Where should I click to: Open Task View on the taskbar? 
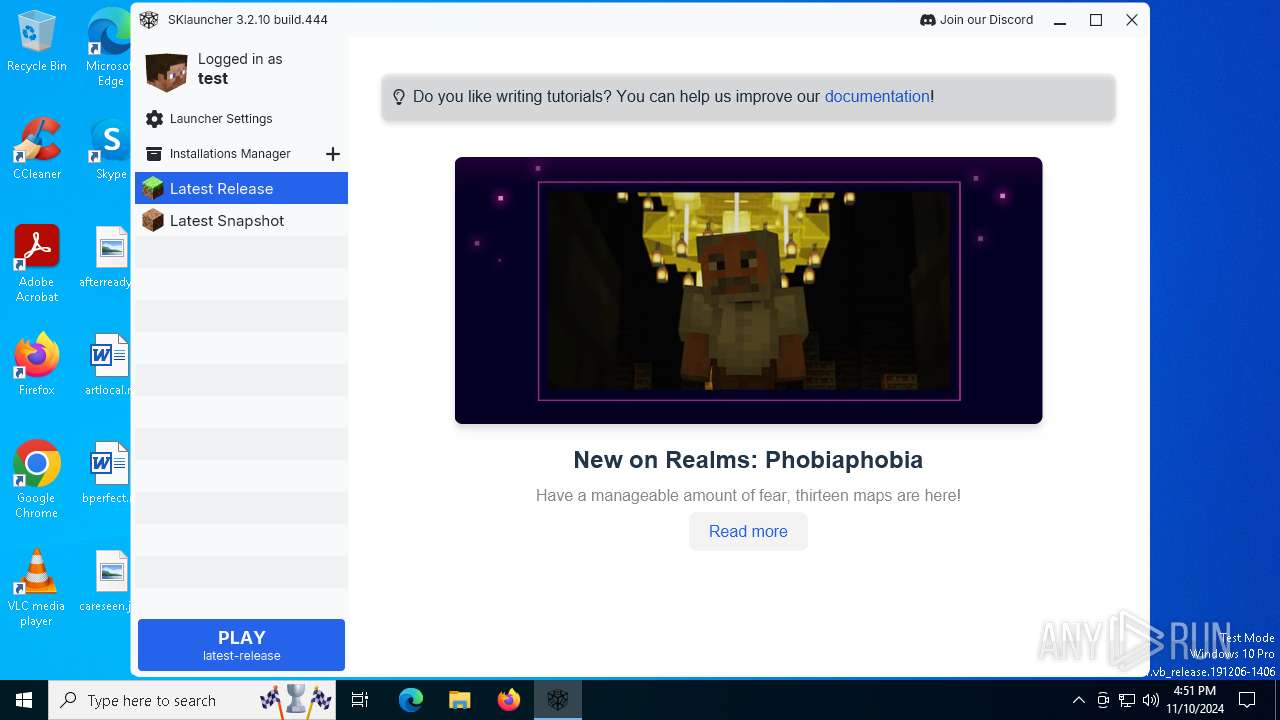(x=360, y=700)
